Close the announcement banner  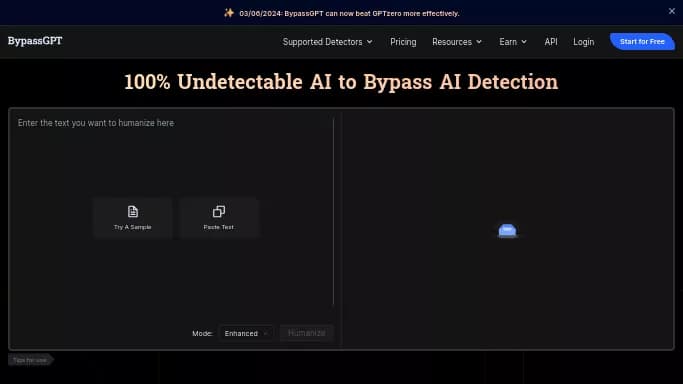(x=672, y=11)
